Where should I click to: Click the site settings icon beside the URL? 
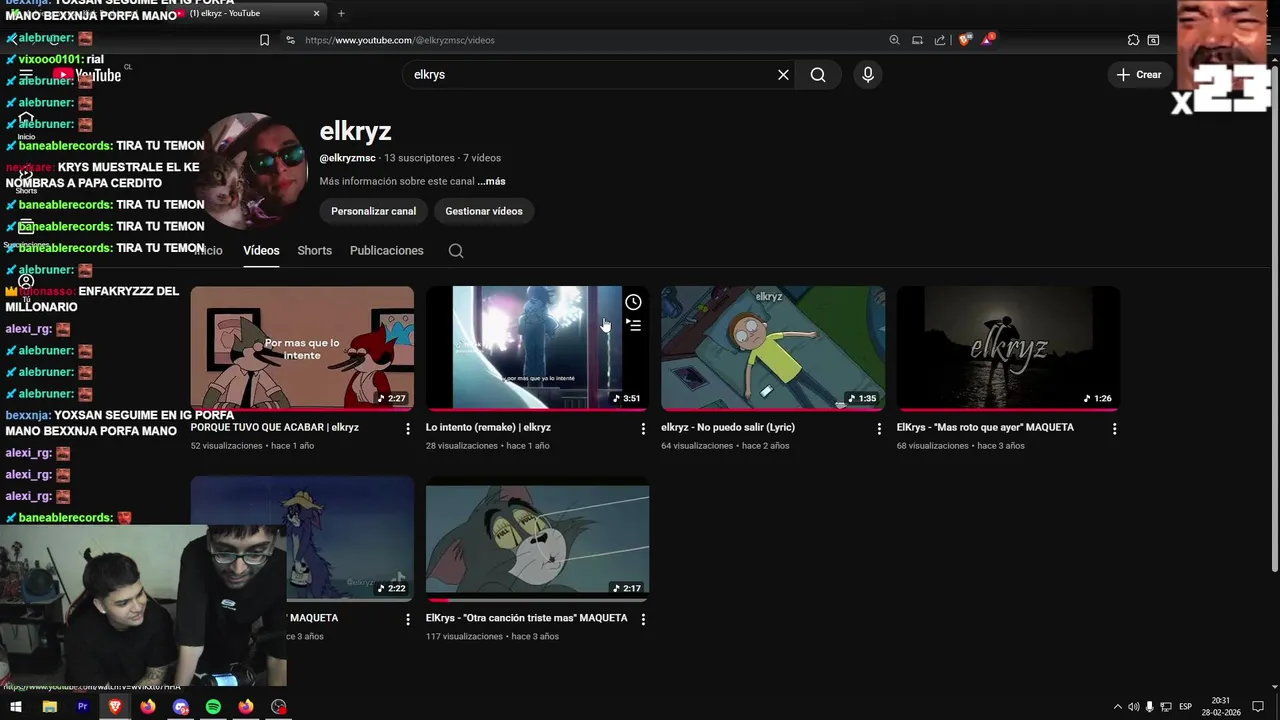290,40
